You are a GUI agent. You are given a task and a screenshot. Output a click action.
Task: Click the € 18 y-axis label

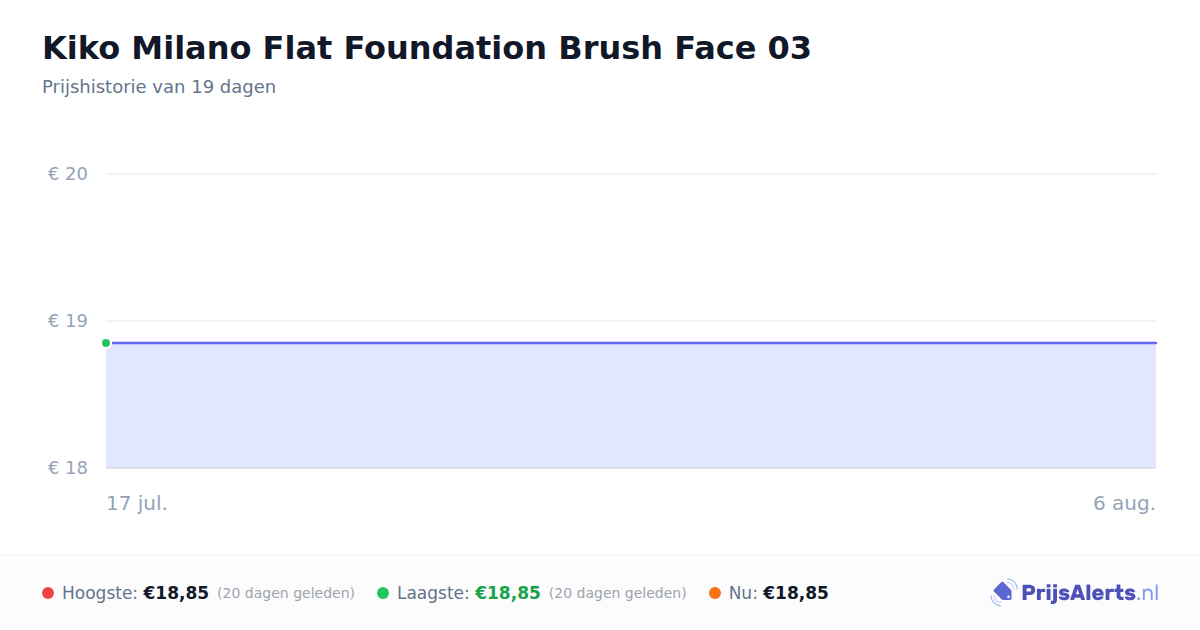[x=68, y=468]
